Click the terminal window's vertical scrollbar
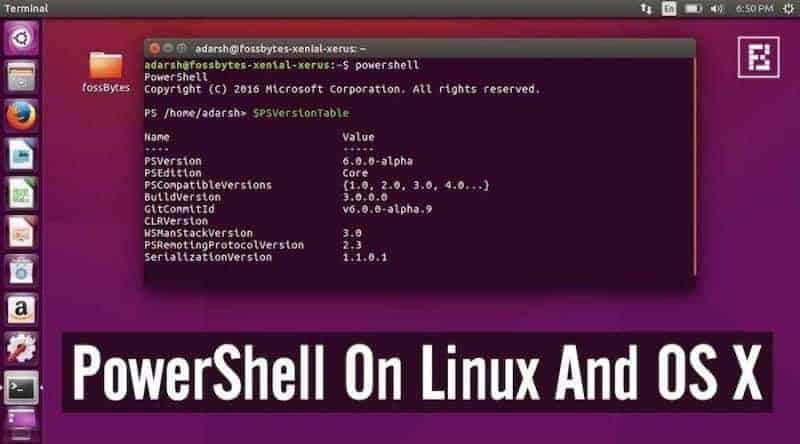This screenshot has width=800, height=444. (694, 166)
